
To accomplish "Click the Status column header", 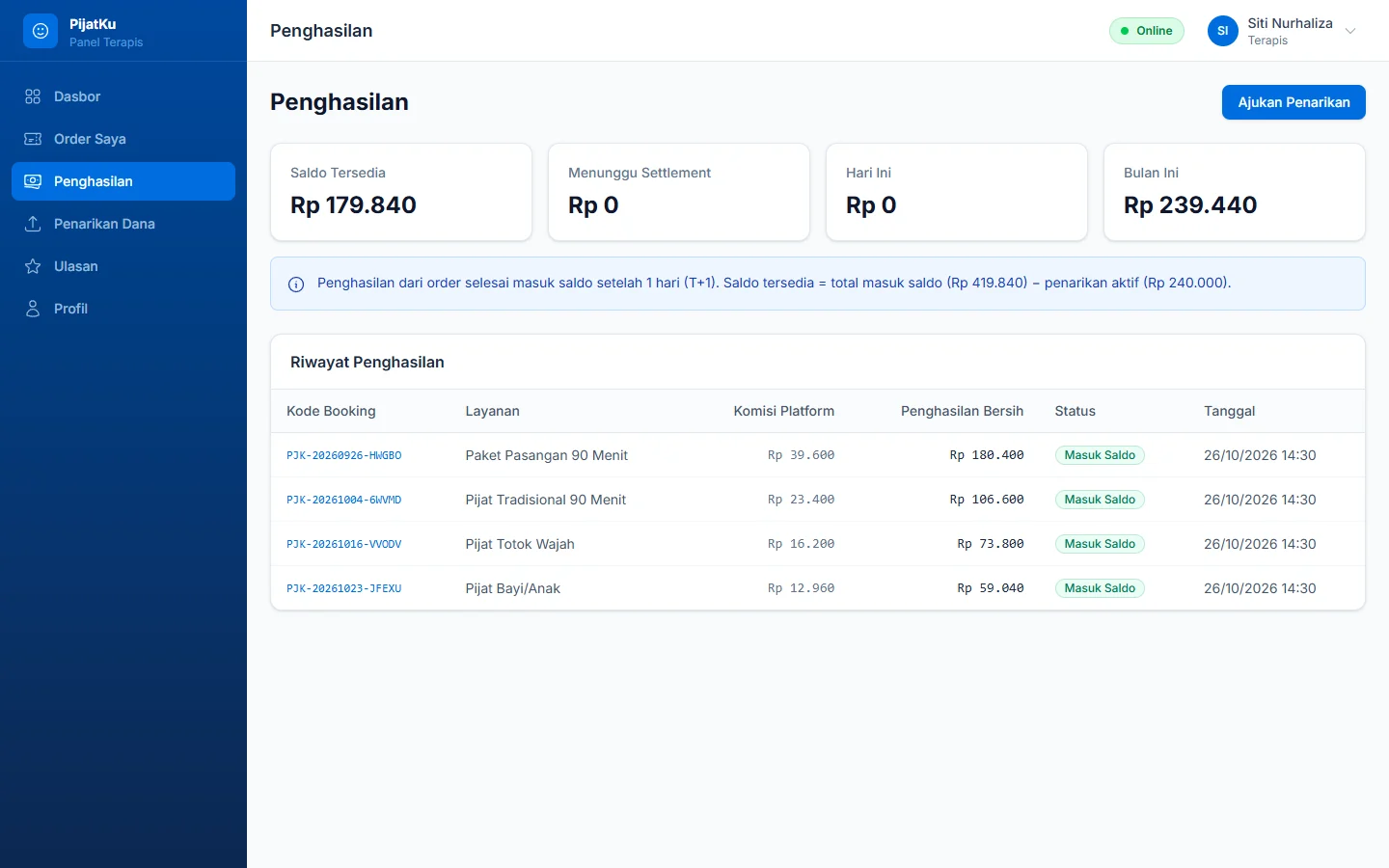I will [x=1075, y=411].
